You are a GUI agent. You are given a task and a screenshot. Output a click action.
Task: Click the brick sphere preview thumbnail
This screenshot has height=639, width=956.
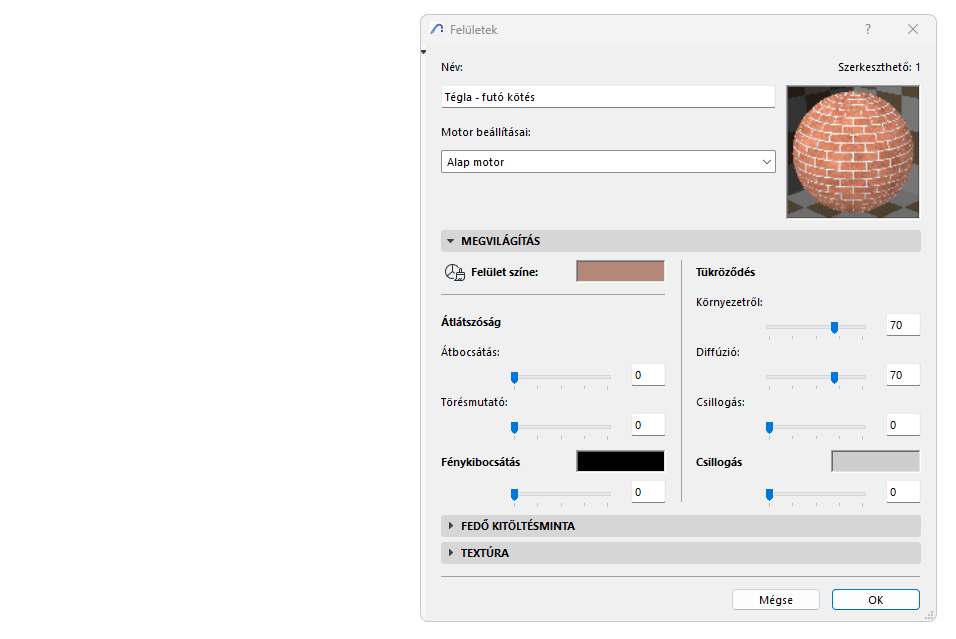pos(852,152)
